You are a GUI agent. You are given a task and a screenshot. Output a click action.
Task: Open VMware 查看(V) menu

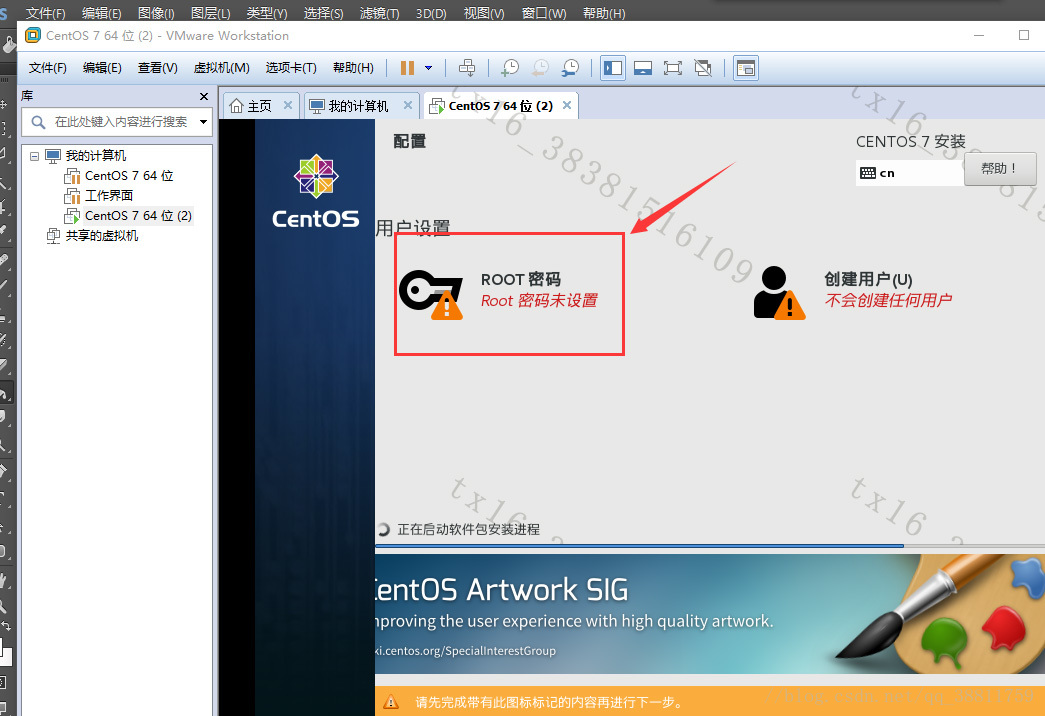(157, 68)
